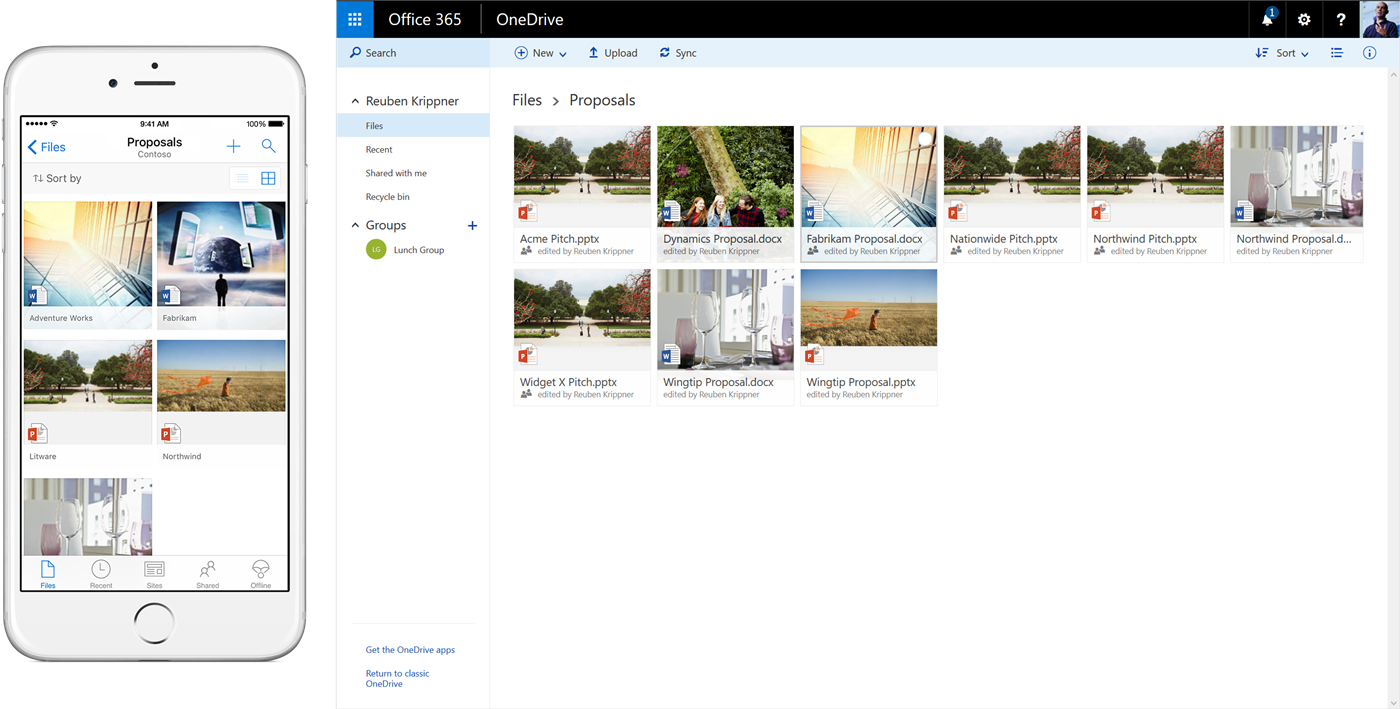Switch to list view in web toolbar
The height and width of the screenshot is (709, 1400).
[x=1336, y=53]
